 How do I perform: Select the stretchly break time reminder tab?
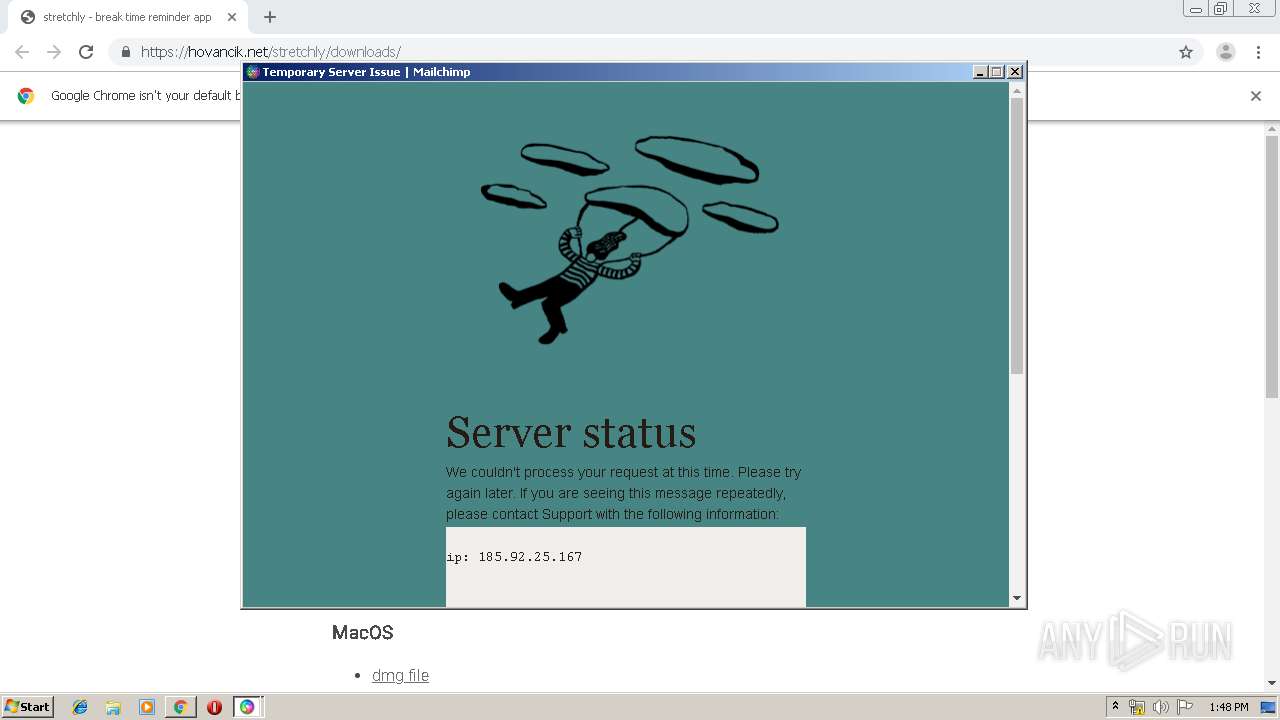click(x=128, y=17)
